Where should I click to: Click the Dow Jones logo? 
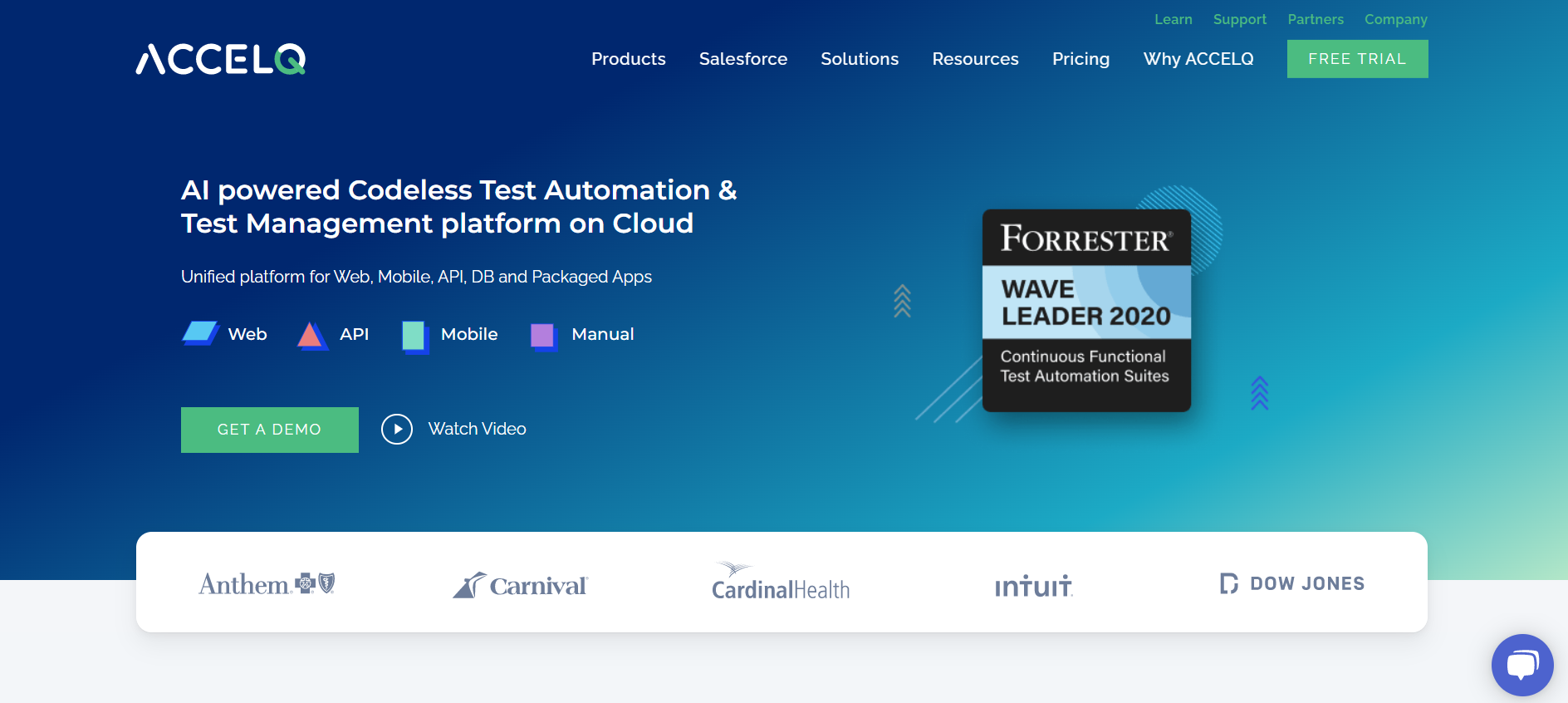(1292, 583)
